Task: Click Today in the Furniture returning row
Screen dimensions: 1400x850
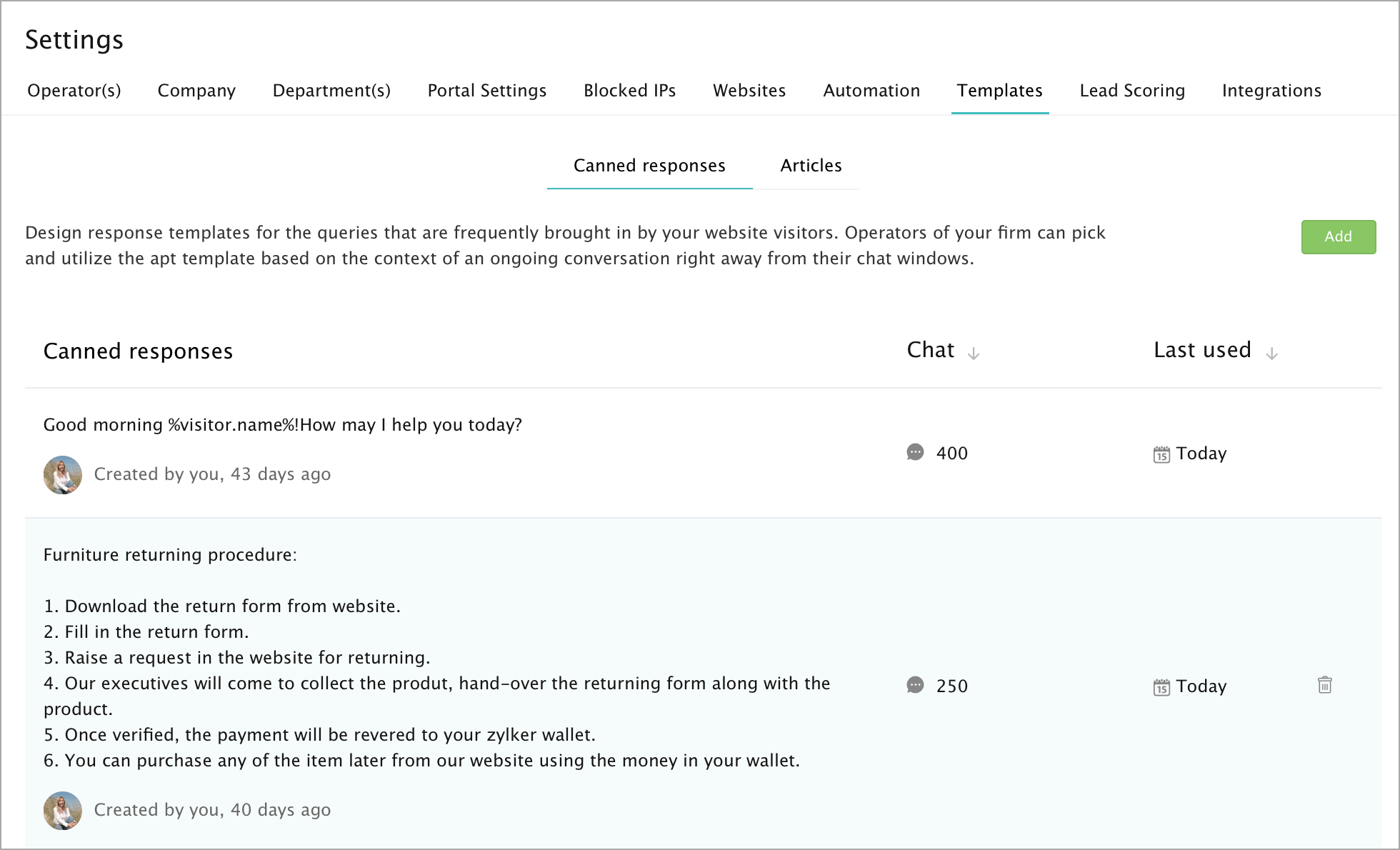Action: pos(1201,686)
